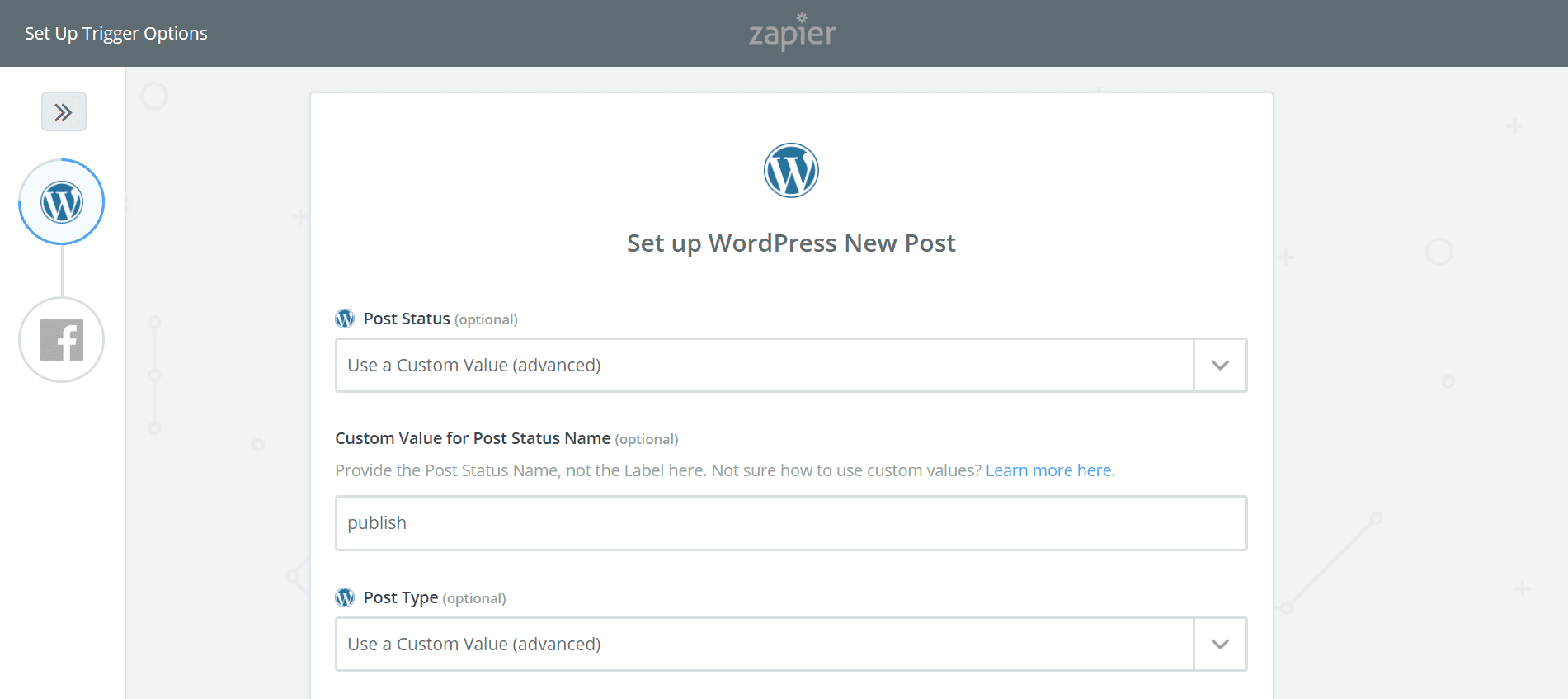
Task: Click the connector line between WordPress and Facebook steps
Action: tap(61, 274)
